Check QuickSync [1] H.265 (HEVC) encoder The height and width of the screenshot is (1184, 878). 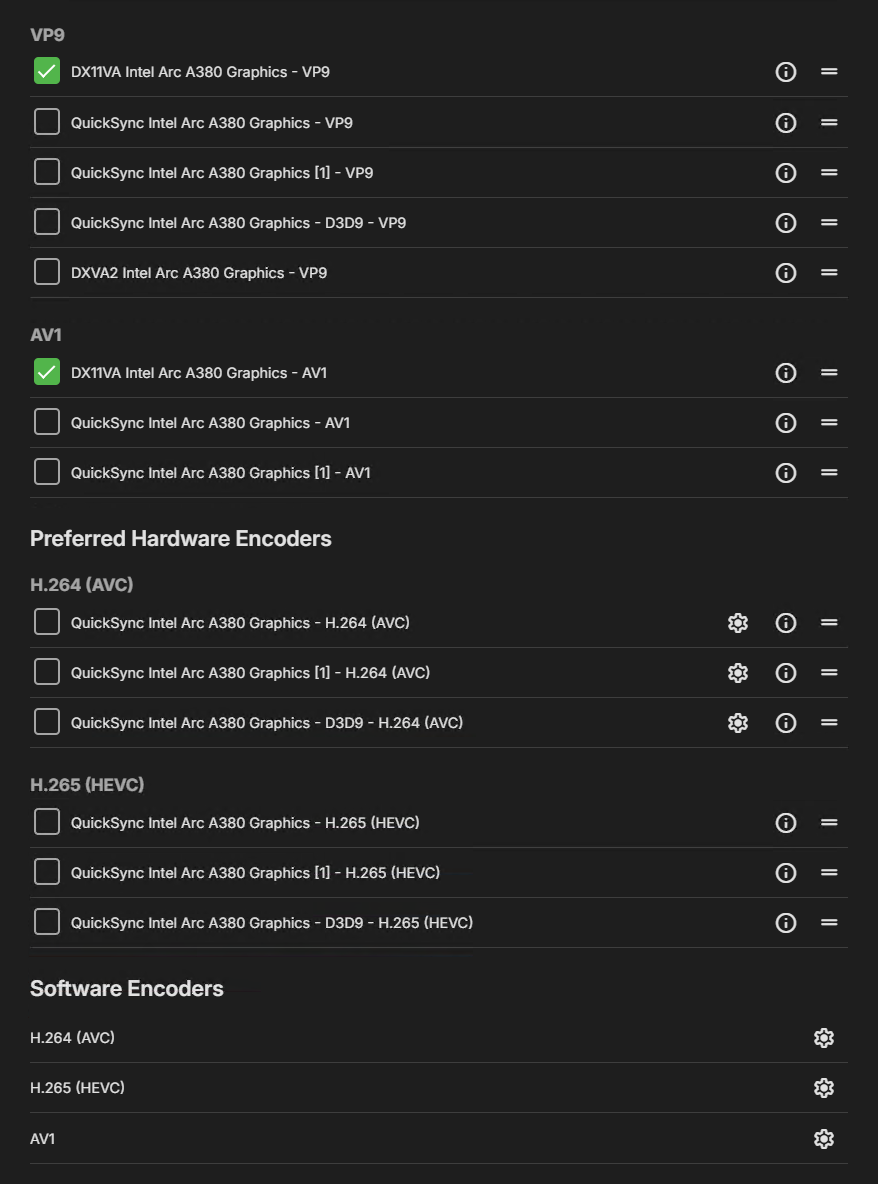[47, 872]
